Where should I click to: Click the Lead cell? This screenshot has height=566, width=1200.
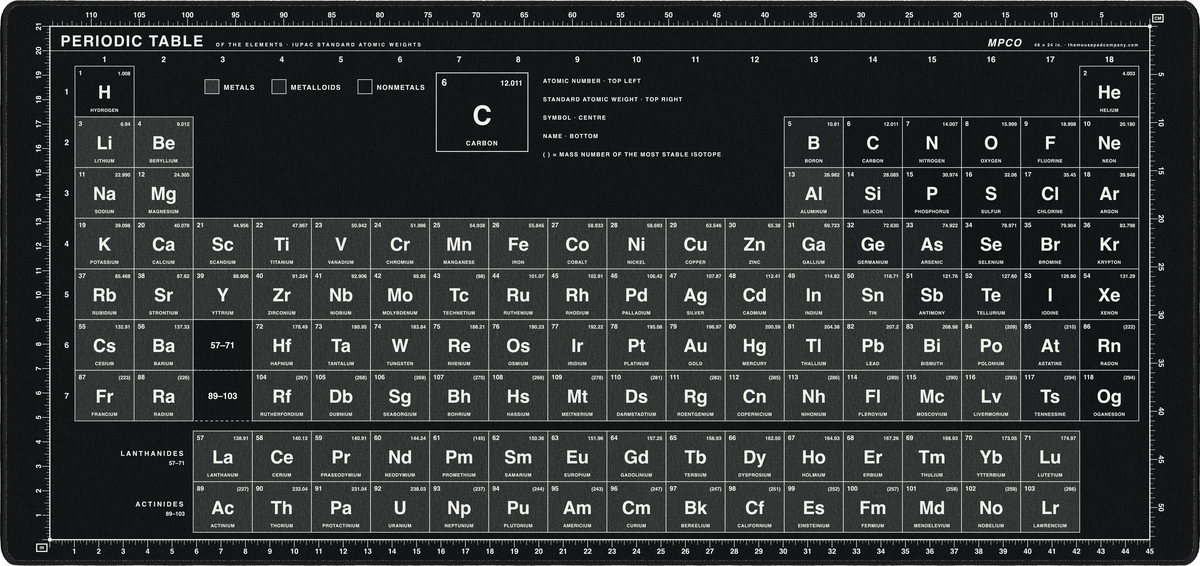click(873, 345)
